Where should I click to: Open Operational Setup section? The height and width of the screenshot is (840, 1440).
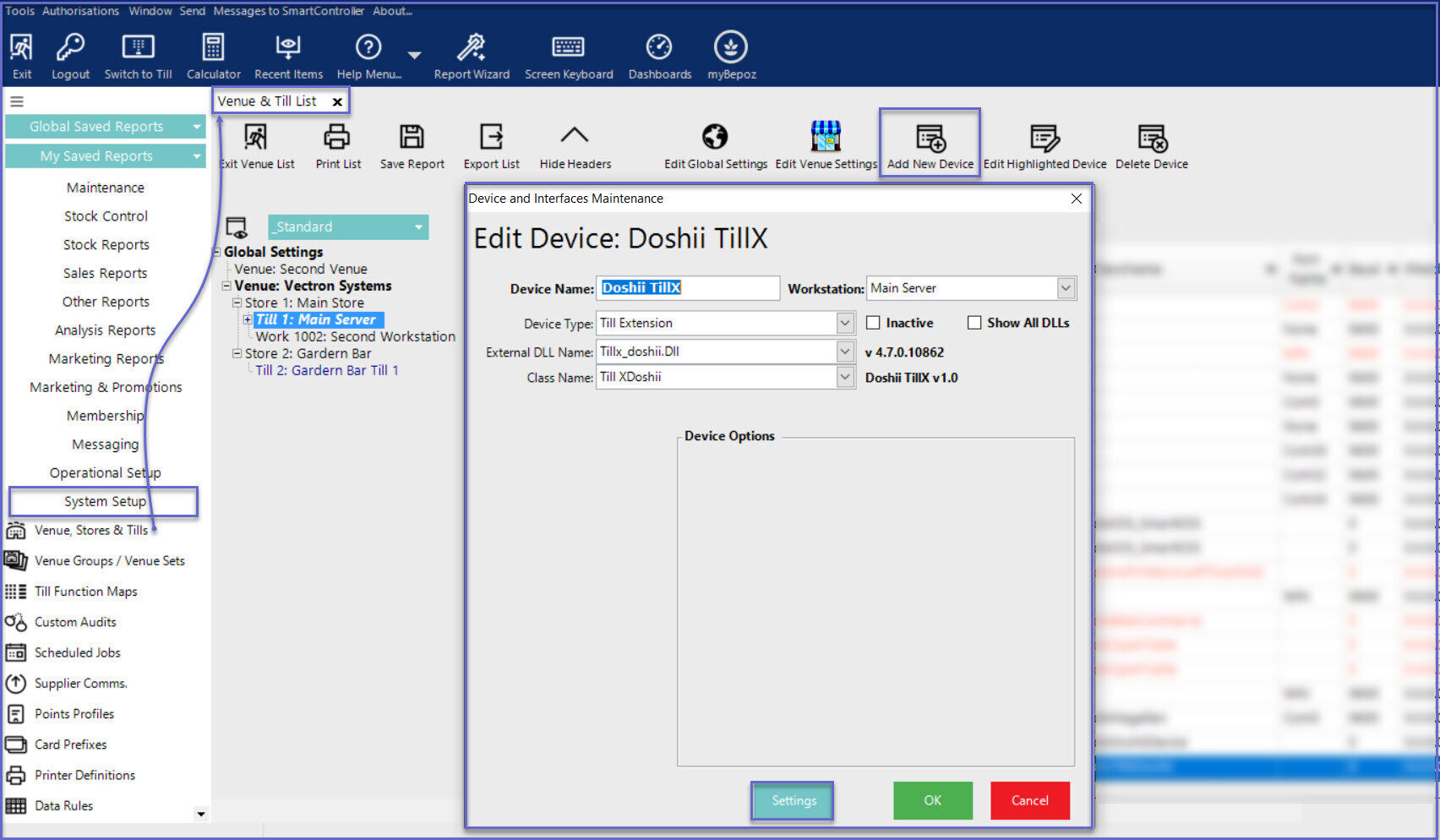click(x=105, y=472)
